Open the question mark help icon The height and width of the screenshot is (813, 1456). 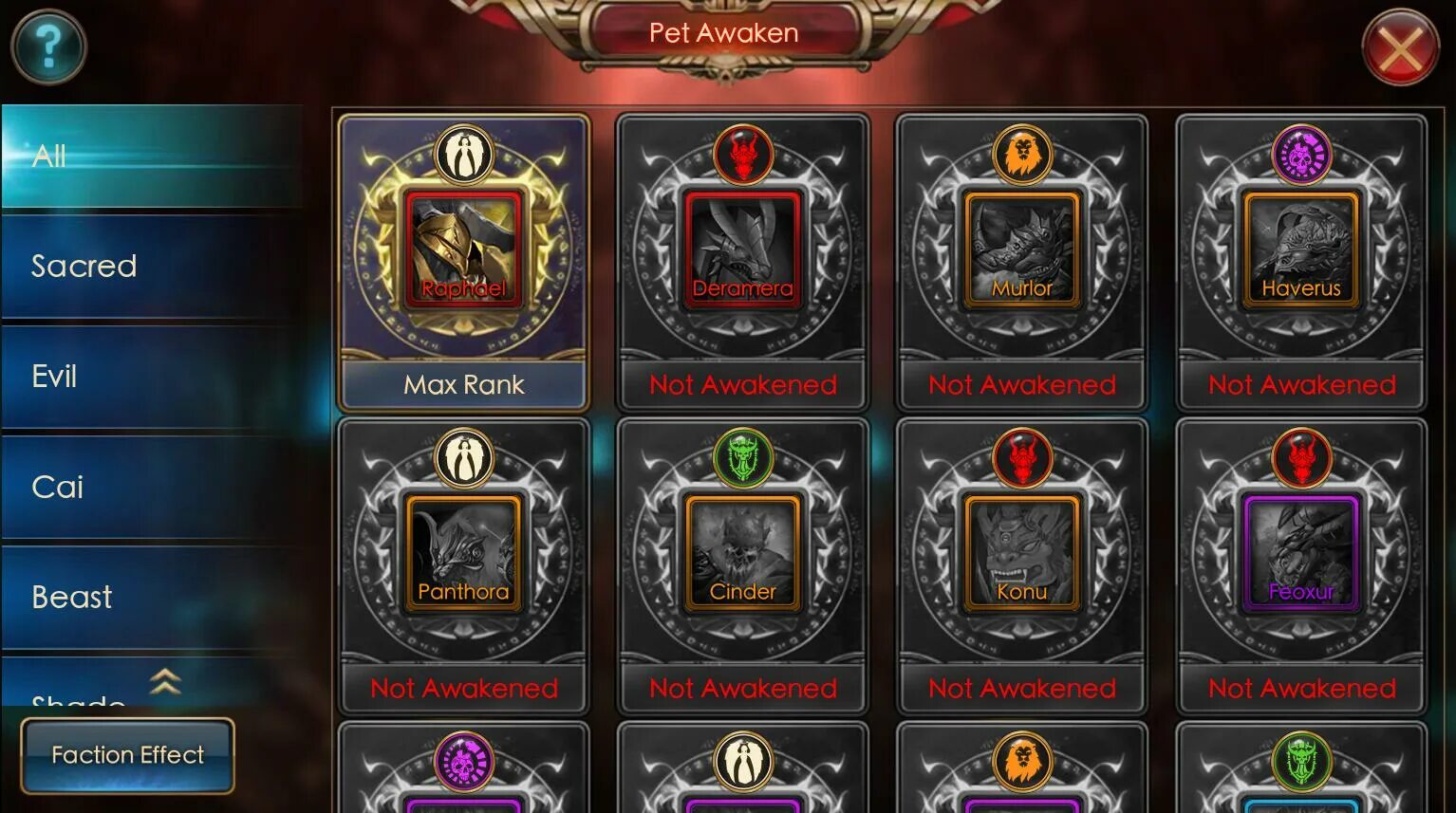pos(48,46)
